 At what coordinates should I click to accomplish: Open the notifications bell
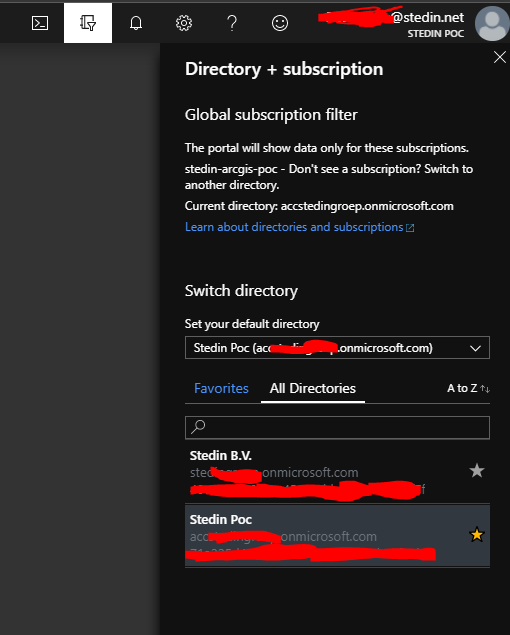click(136, 23)
